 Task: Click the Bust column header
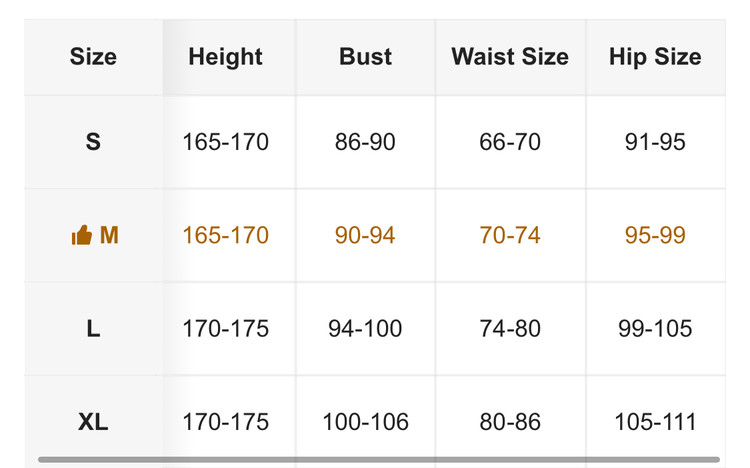point(365,56)
